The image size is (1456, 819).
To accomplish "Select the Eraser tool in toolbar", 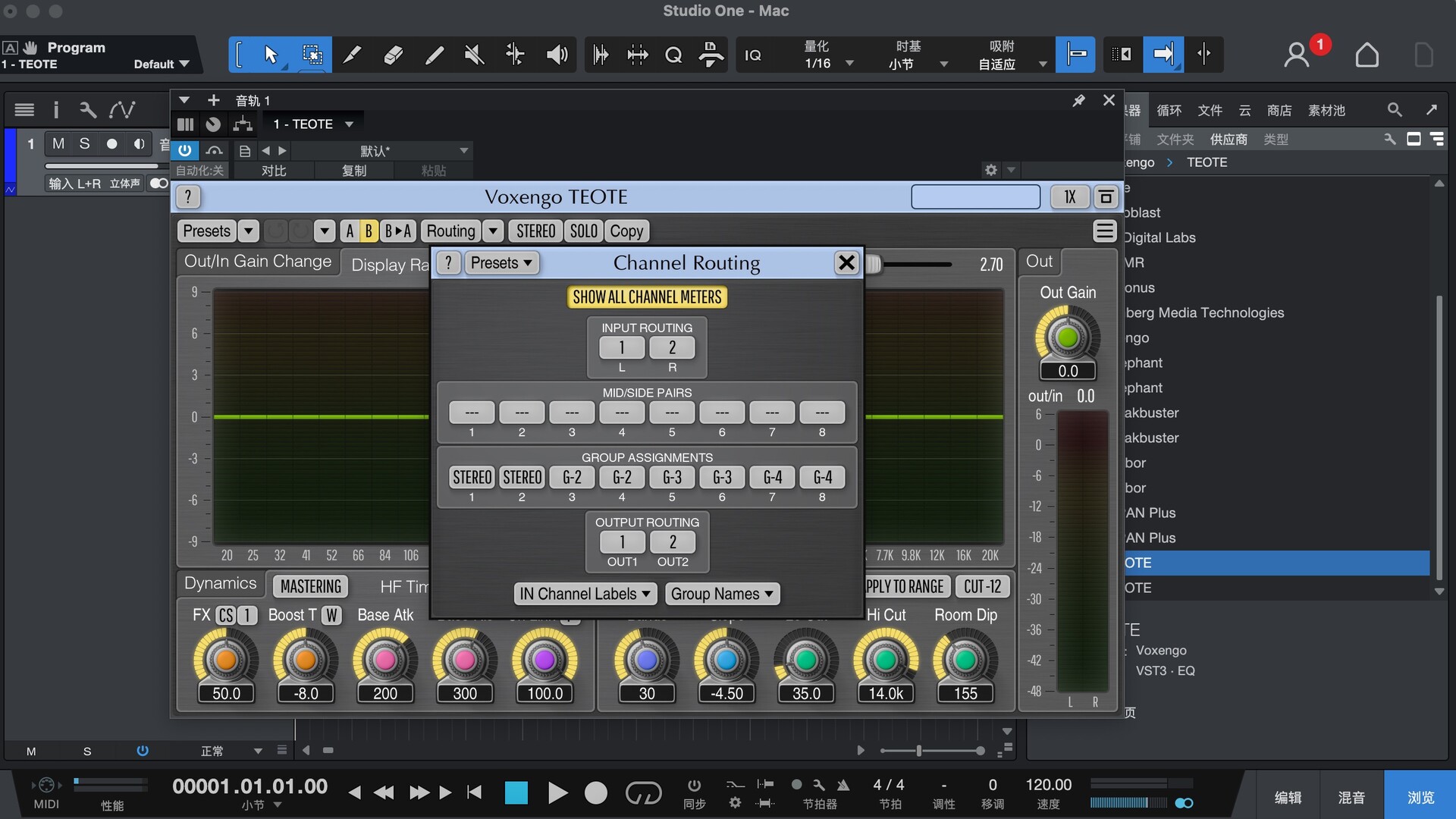I will pos(393,55).
